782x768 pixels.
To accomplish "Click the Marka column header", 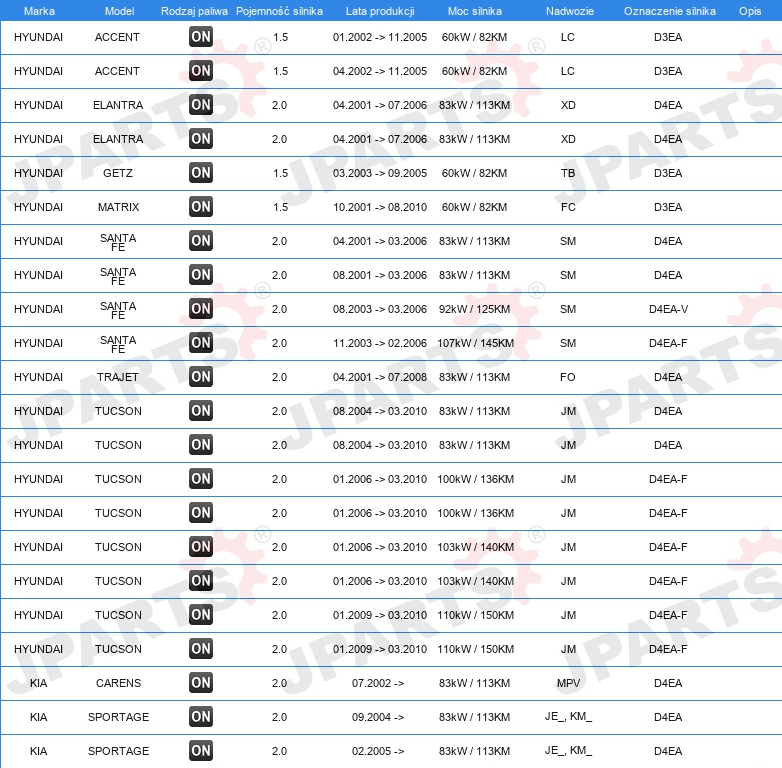I will tap(39, 11).
